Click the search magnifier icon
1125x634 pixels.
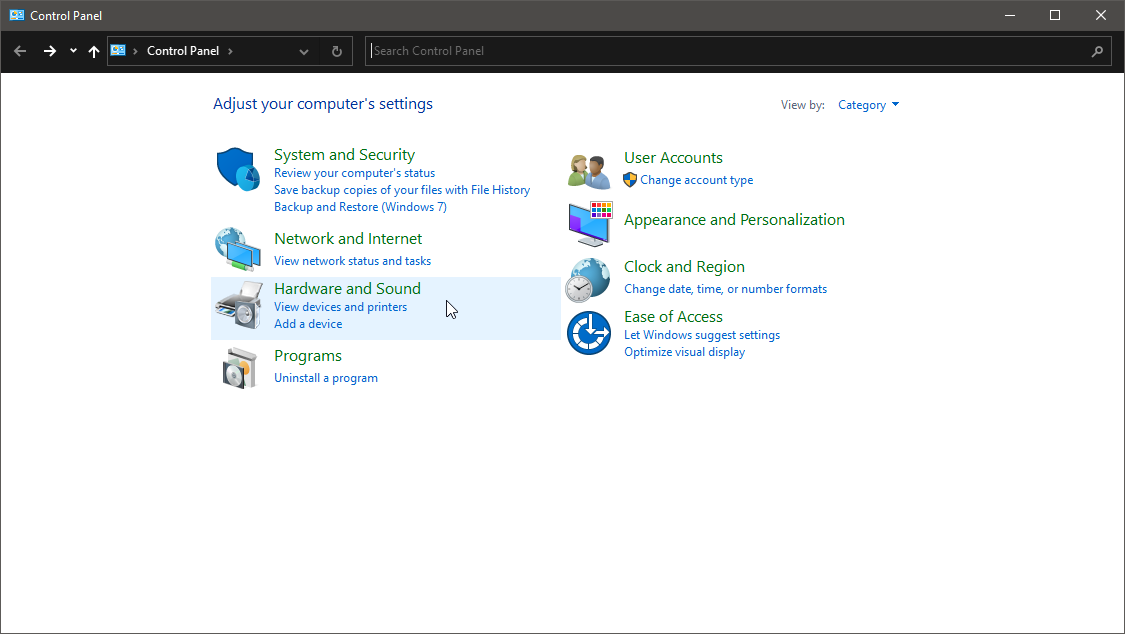coord(1097,51)
